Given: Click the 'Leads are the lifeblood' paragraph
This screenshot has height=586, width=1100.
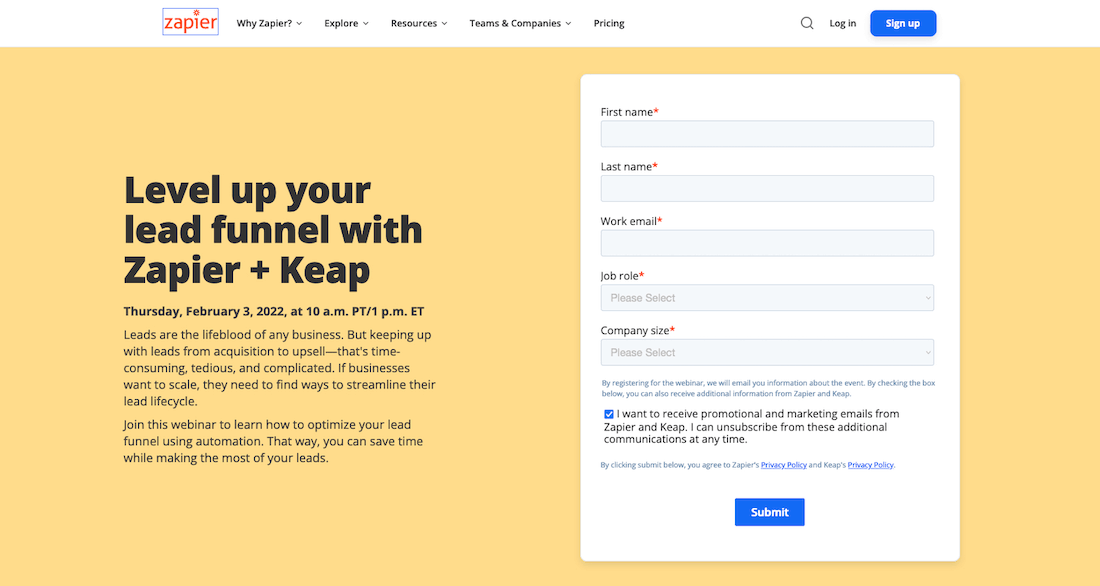Looking at the screenshot, I should point(279,368).
